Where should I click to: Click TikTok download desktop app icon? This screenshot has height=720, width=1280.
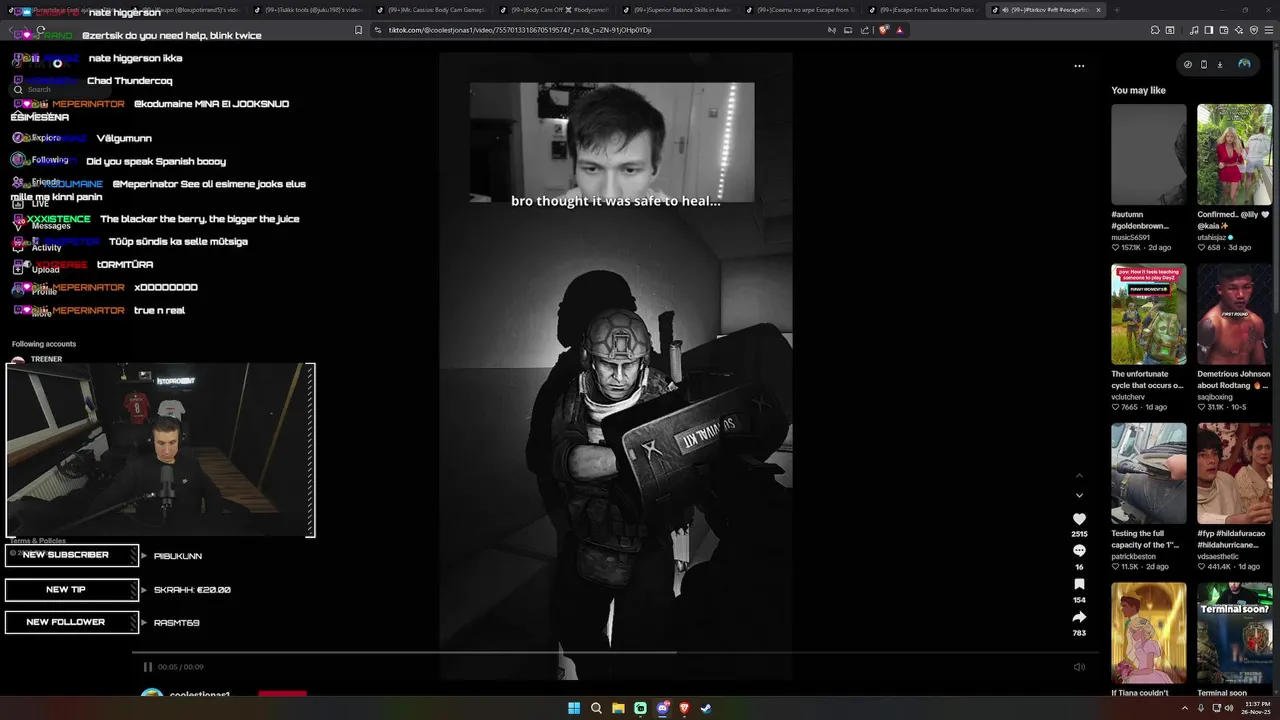[1220, 64]
